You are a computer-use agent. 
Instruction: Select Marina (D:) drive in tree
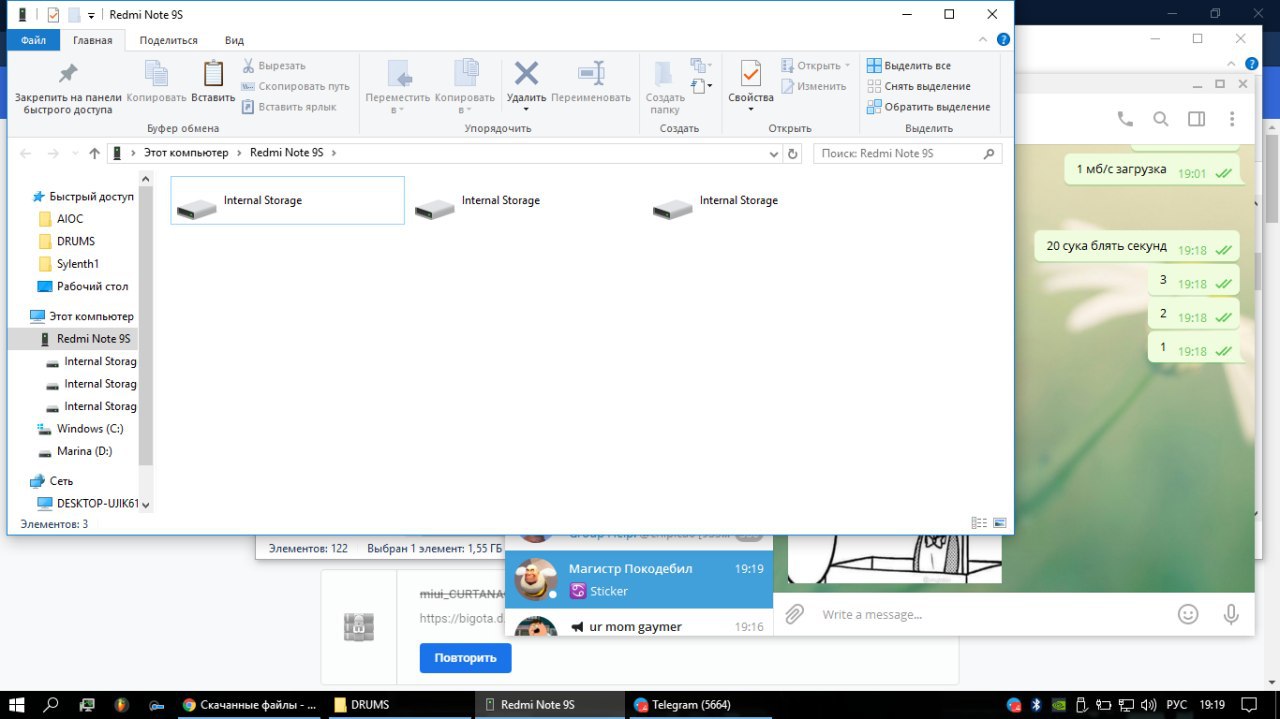click(x=84, y=451)
